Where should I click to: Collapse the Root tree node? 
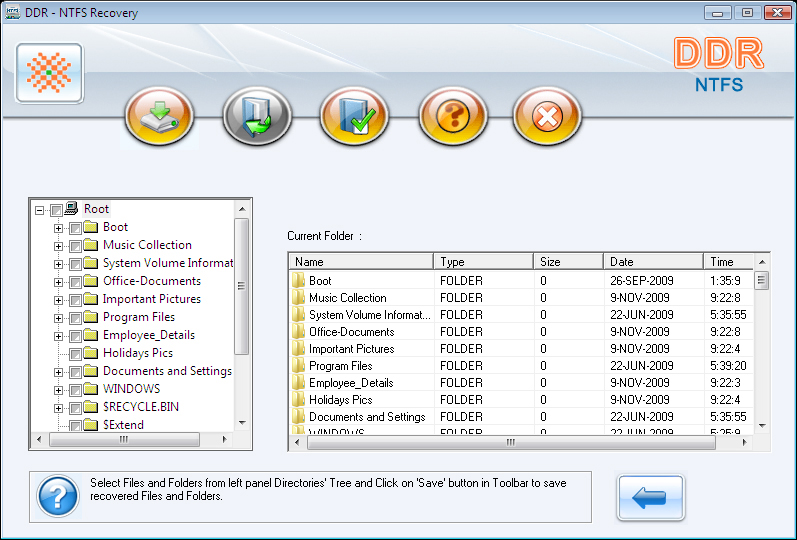pos(39,209)
